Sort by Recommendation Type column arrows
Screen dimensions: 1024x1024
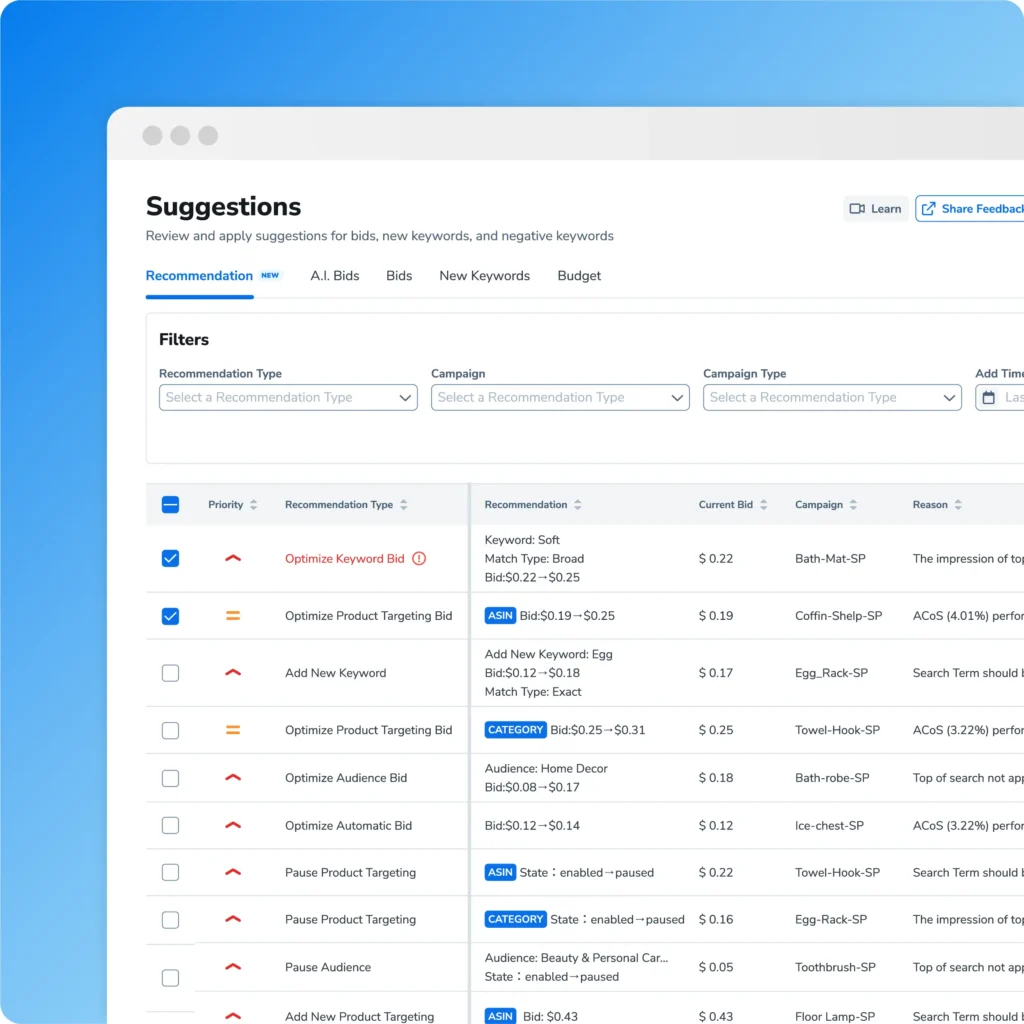(x=403, y=505)
